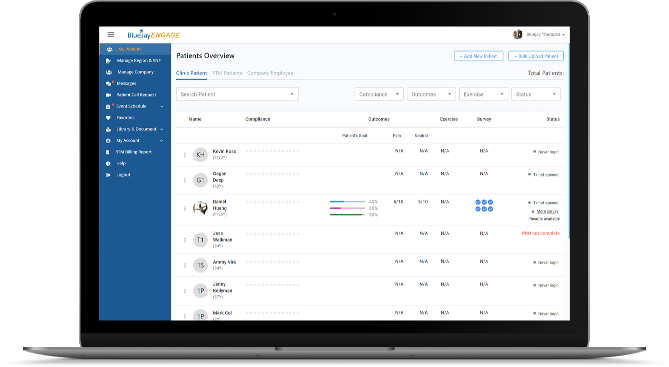Click the Favorites heart icon
This screenshot has height=367, width=669.
coord(108,118)
